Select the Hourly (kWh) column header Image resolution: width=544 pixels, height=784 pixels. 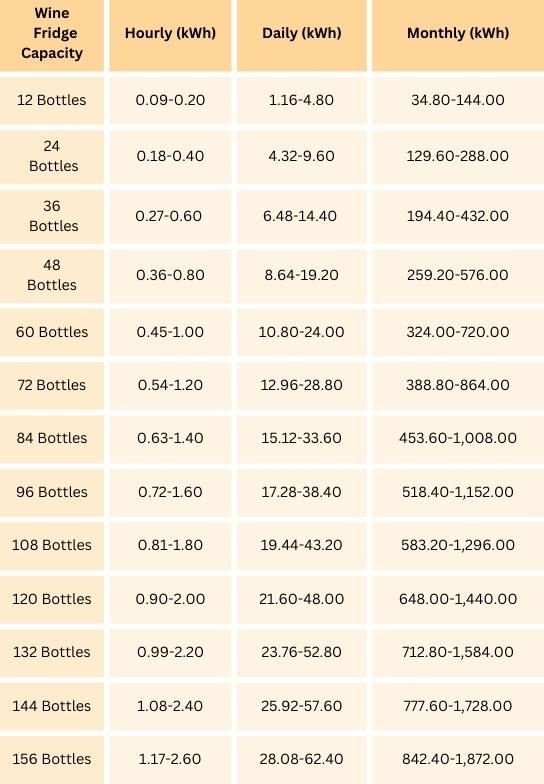point(170,33)
